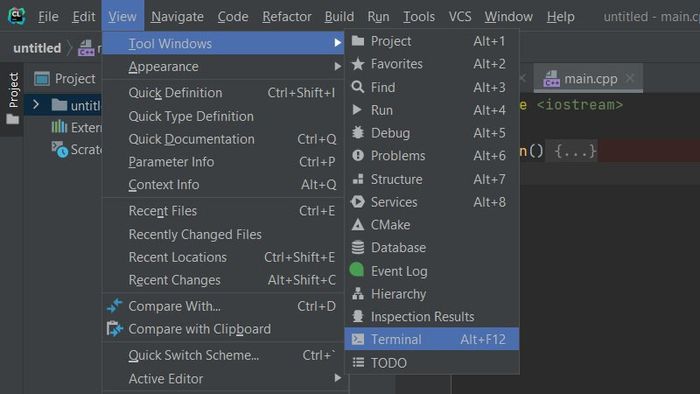
Task: Expand the Appearance submenu
Action: pos(223,66)
